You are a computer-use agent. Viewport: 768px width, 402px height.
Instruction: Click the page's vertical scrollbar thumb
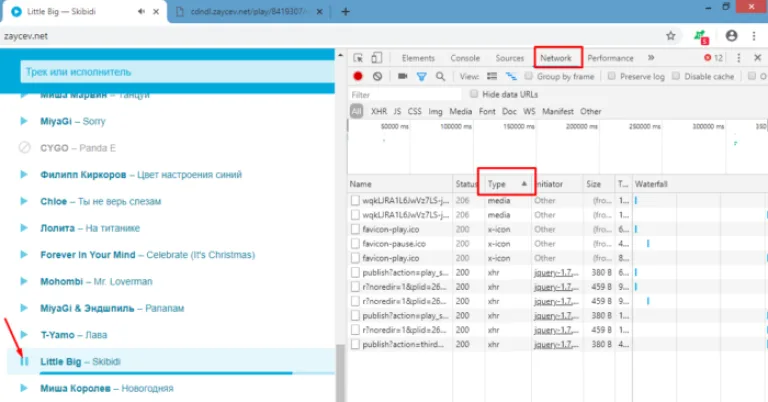point(340,373)
